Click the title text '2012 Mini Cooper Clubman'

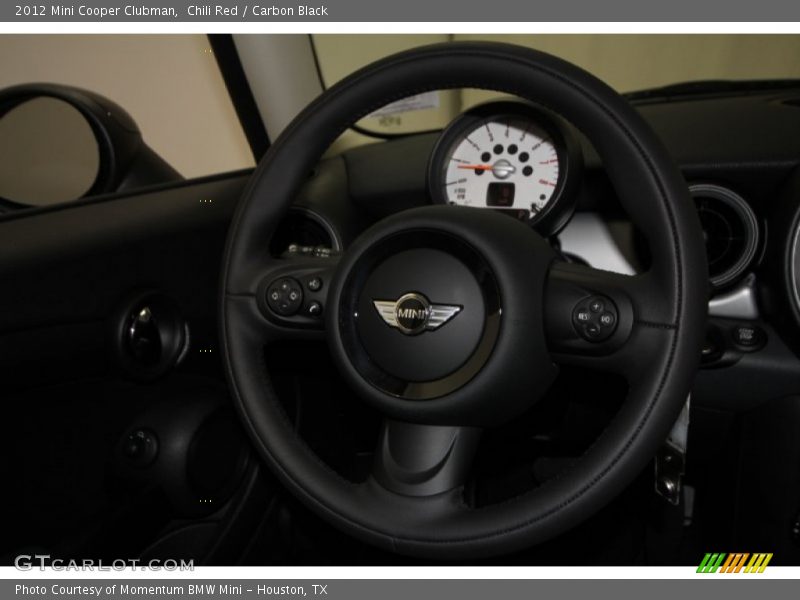point(96,11)
